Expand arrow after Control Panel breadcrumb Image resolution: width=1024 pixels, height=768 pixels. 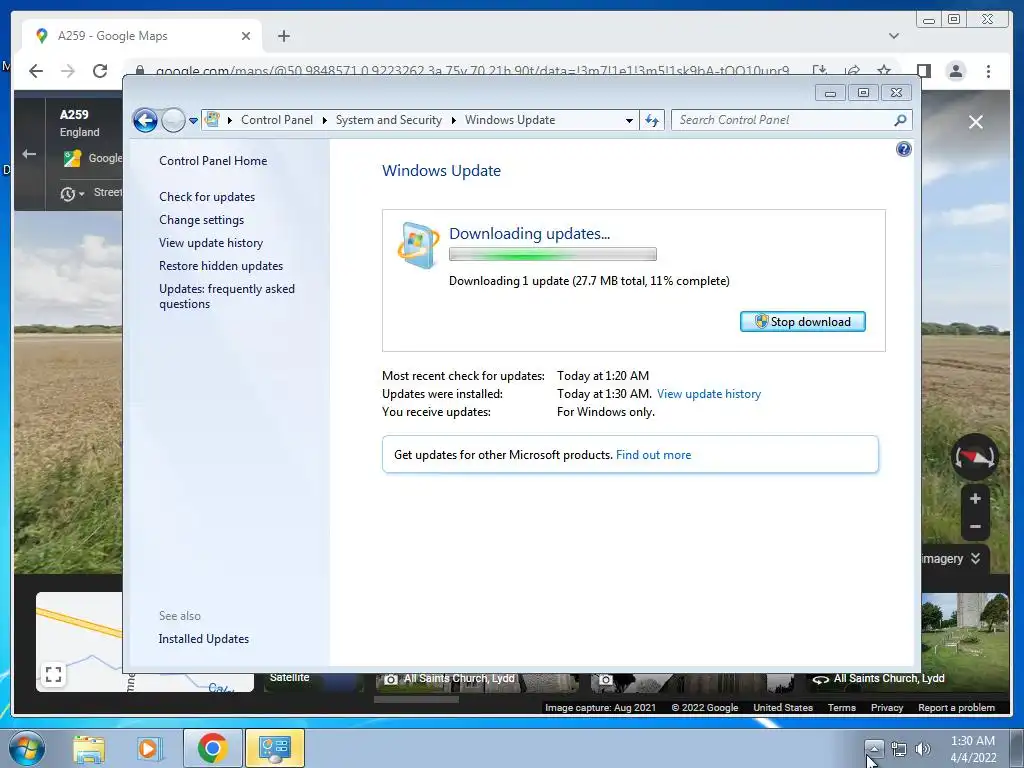point(325,120)
